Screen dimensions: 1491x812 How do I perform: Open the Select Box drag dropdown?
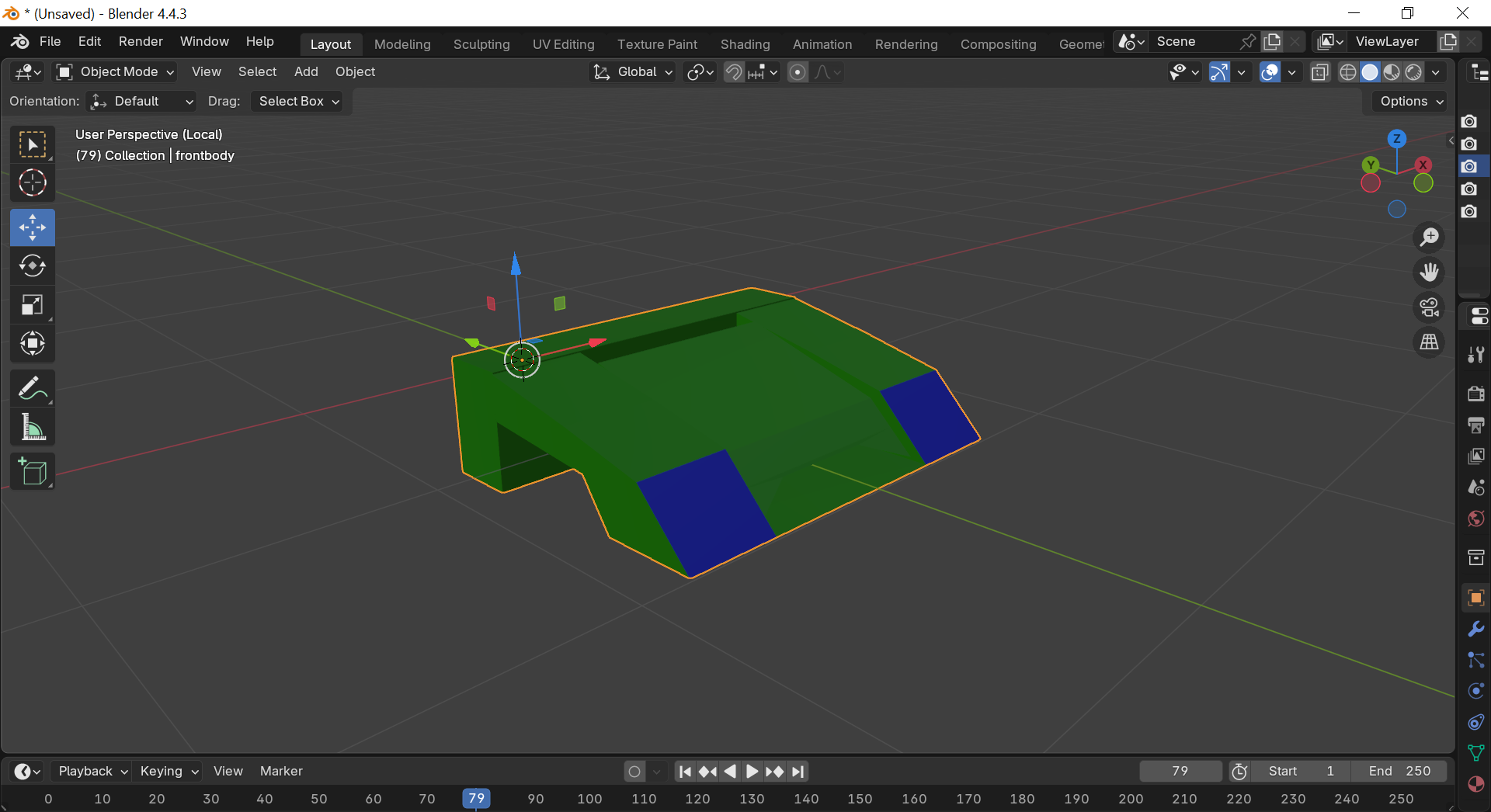[x=298, y=101]
